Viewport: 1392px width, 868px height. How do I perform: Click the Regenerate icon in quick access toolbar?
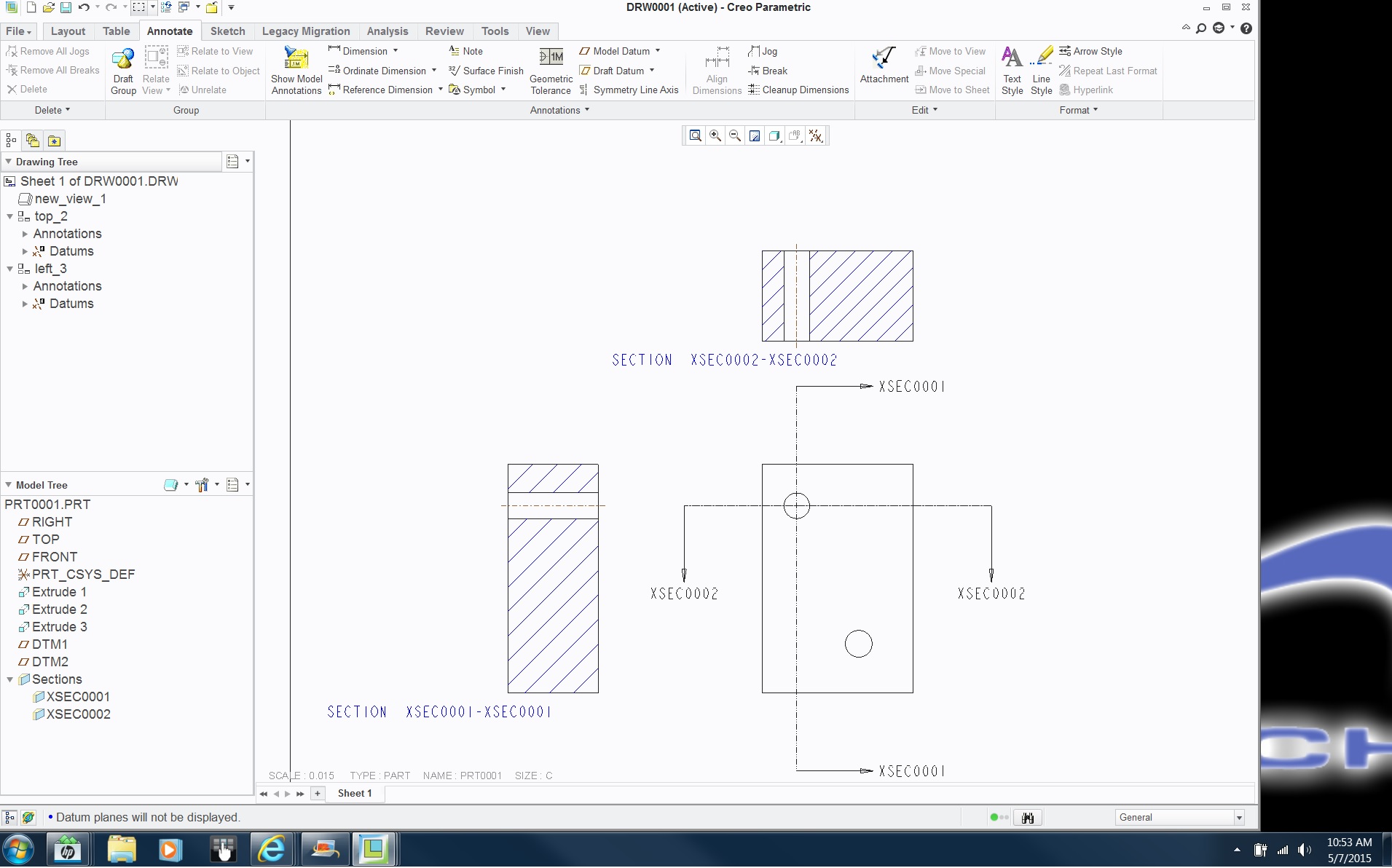pyautogui.click(x=166, y=7)
